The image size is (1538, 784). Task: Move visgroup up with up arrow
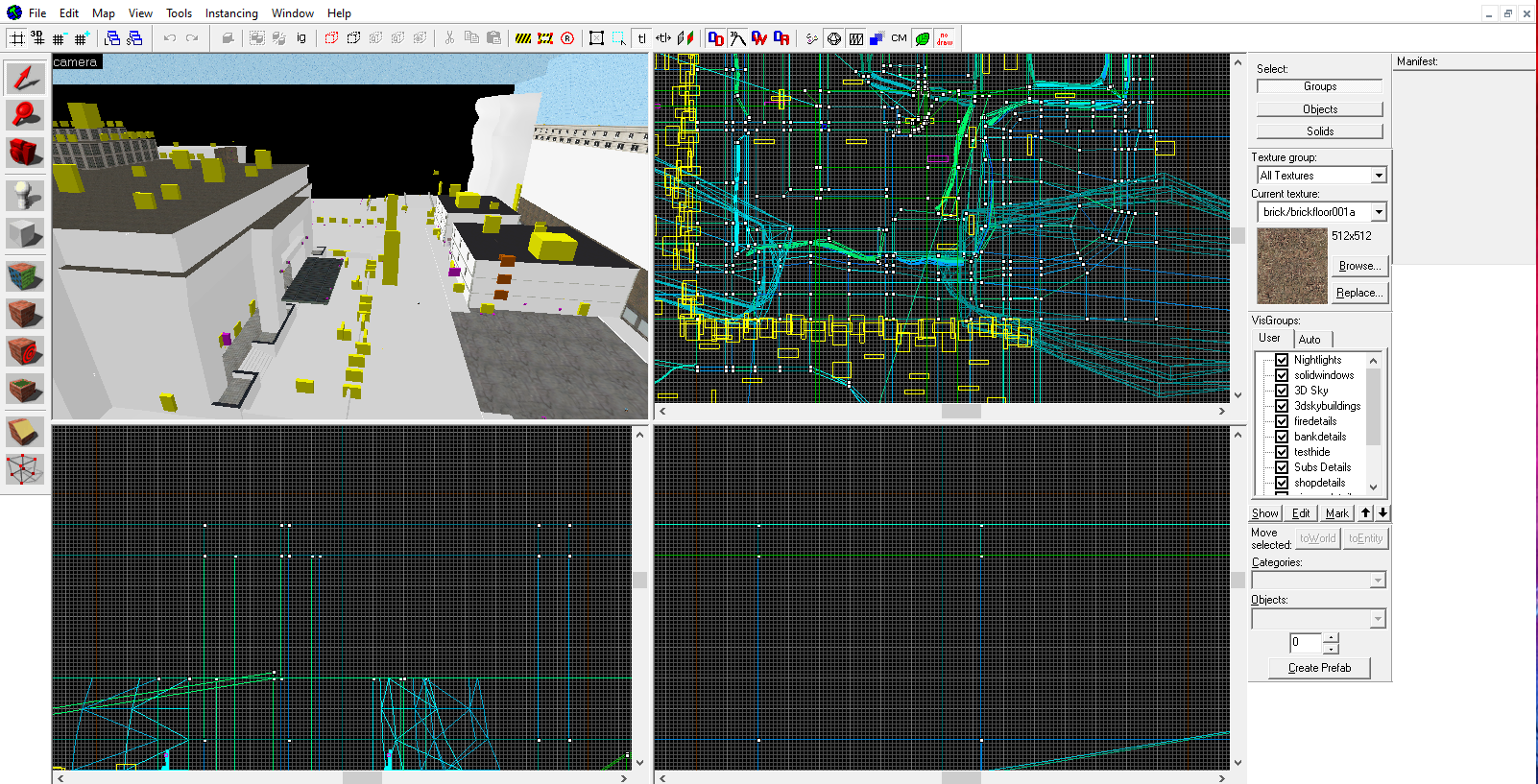pyautogui.click(x=1365, y=513)
